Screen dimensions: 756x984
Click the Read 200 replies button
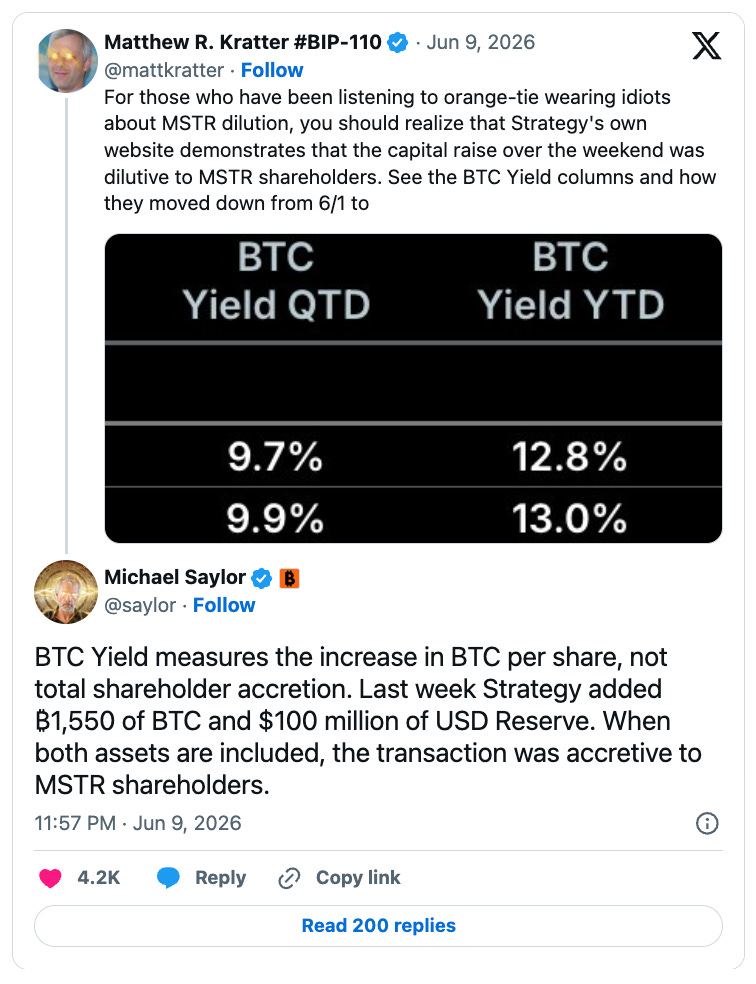[378, 926]
